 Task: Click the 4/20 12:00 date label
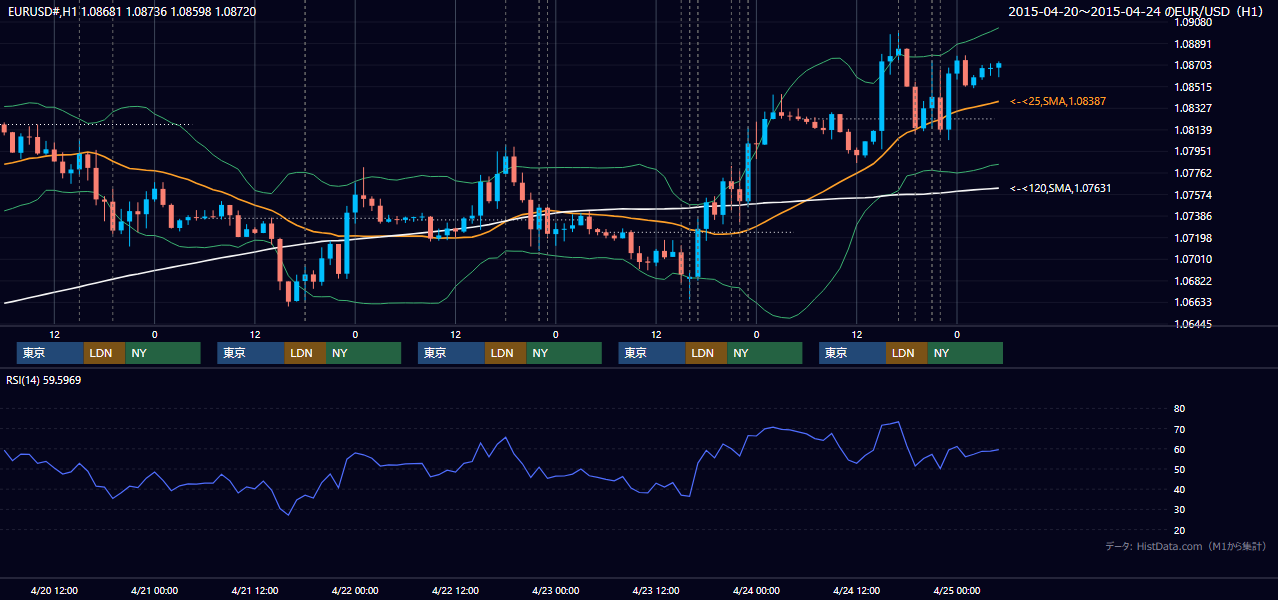point(54,590)
